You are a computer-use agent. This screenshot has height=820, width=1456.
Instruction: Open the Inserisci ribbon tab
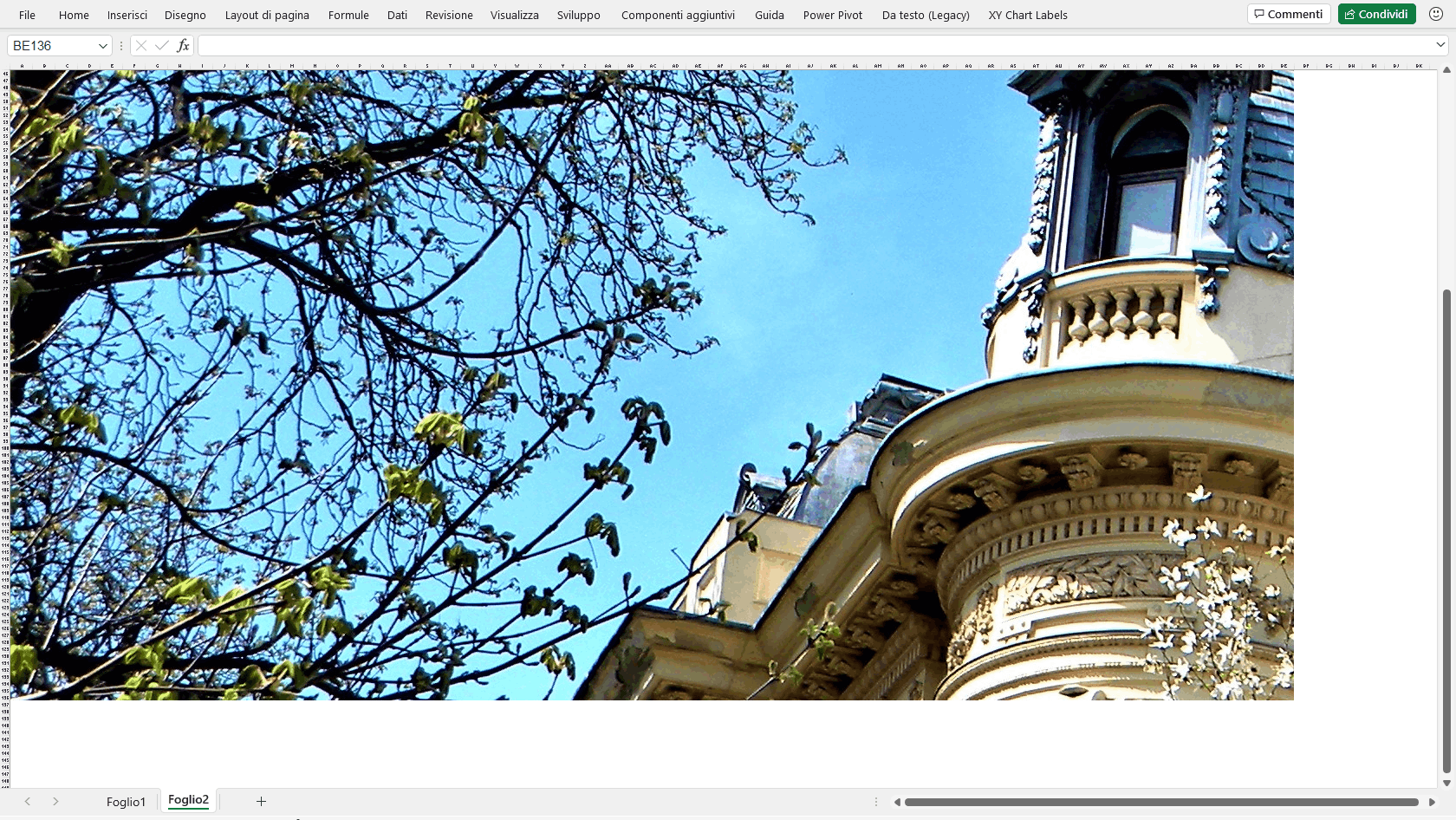click(127, 15)
